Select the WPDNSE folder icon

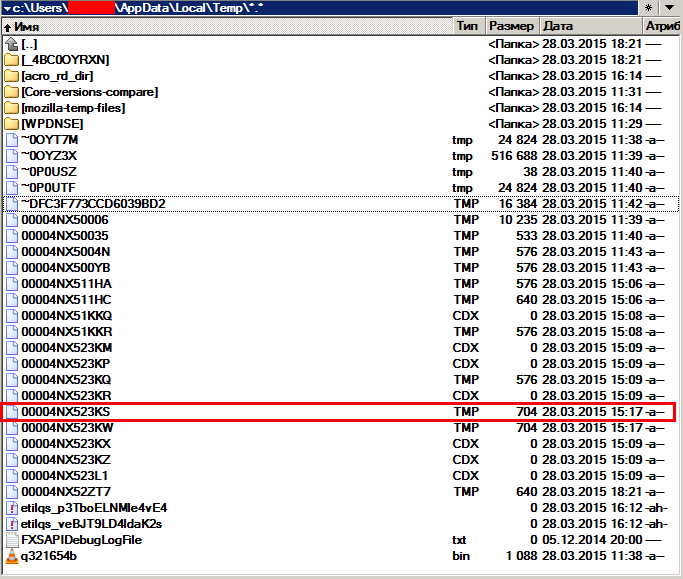pyautogui.click(x=11, y=124)
